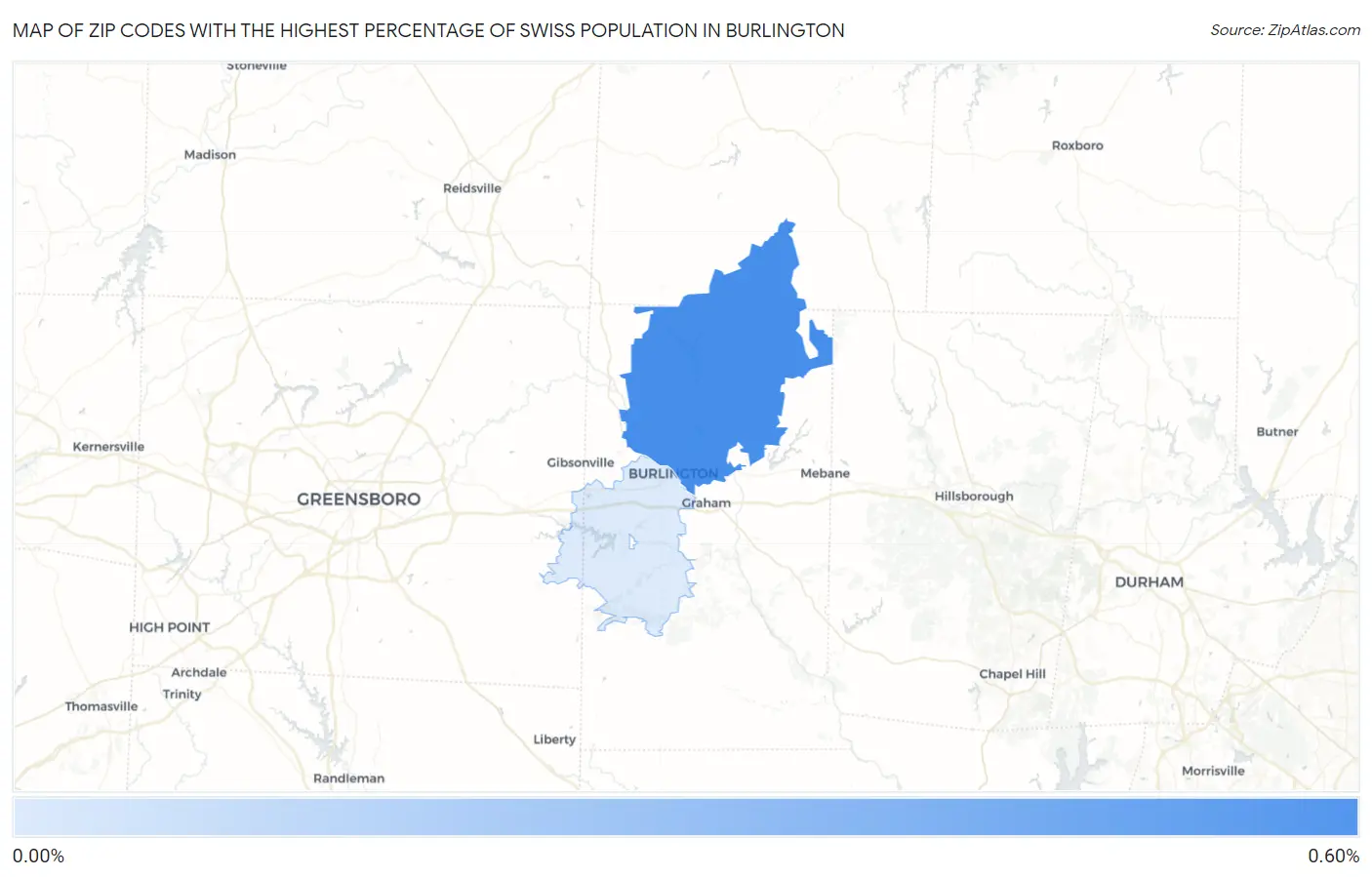Click the Hillsborough town label
1372x877 pixels.
click(x=974, y=496)
